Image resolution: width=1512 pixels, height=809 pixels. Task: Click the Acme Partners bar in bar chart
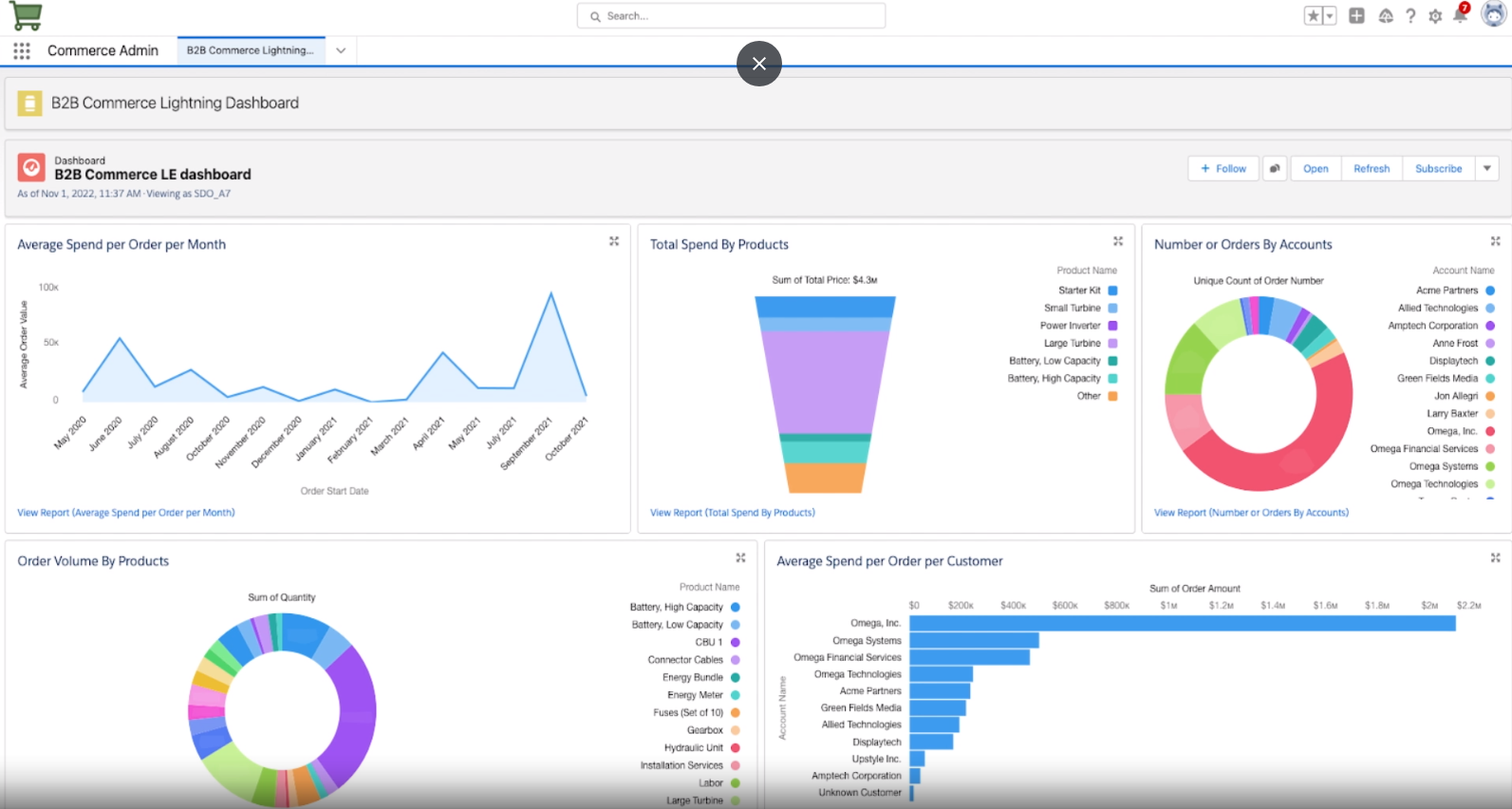point(940,691)
